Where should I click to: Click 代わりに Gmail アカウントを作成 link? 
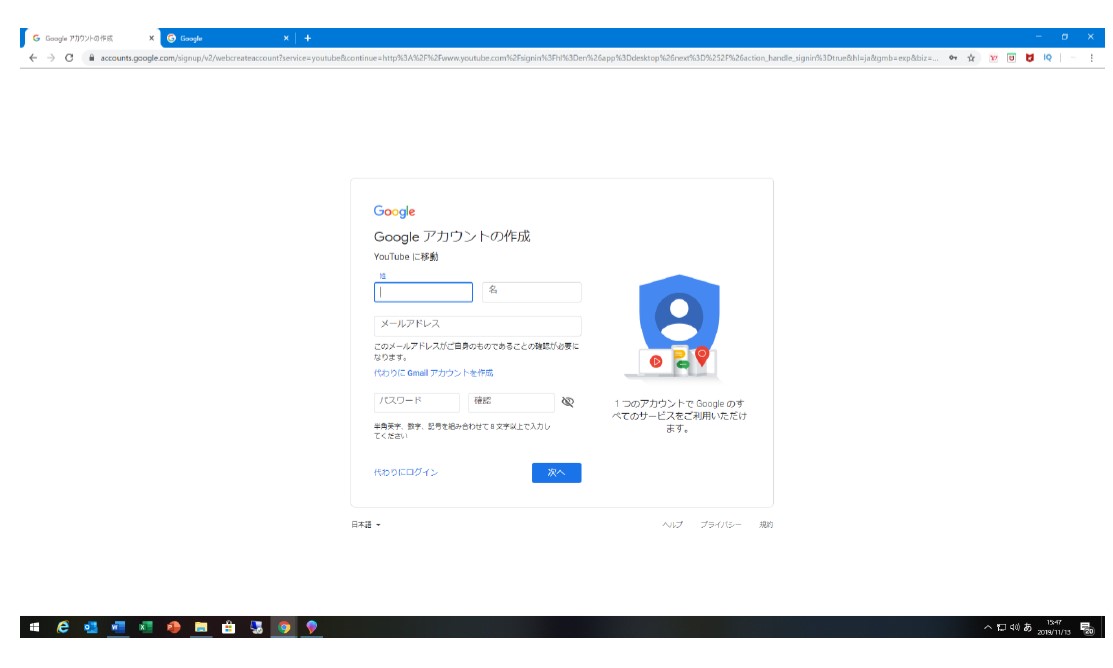click(433, 373)
